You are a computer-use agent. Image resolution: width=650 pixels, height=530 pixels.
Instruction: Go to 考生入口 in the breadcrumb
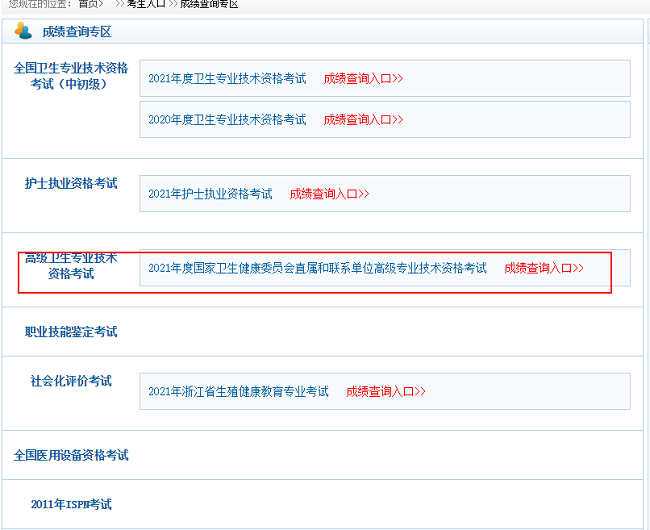point(146,4)
